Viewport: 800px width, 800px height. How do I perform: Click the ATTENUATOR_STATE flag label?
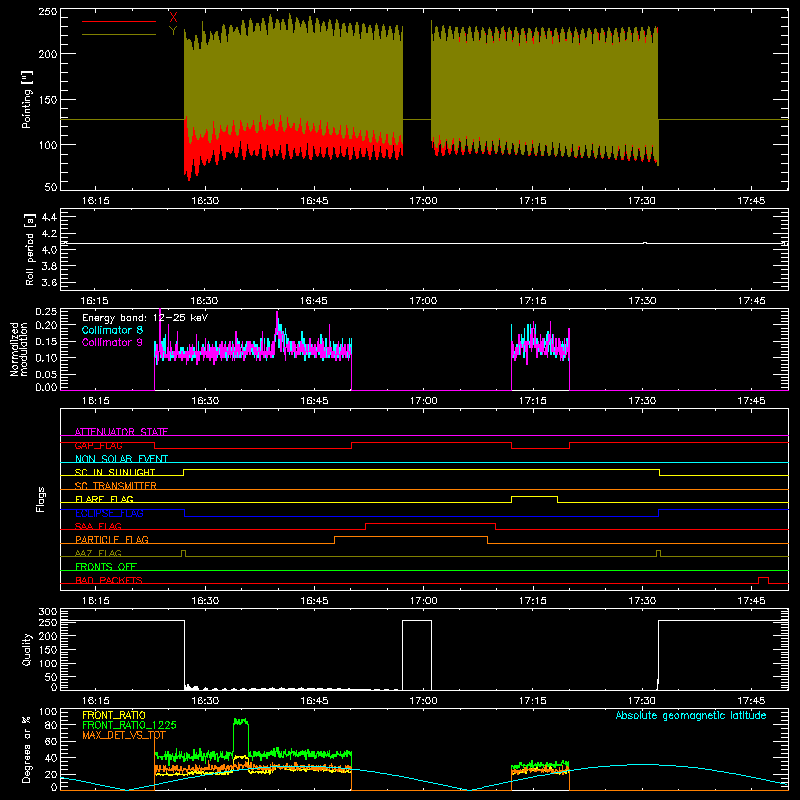(x=121, y=432)
